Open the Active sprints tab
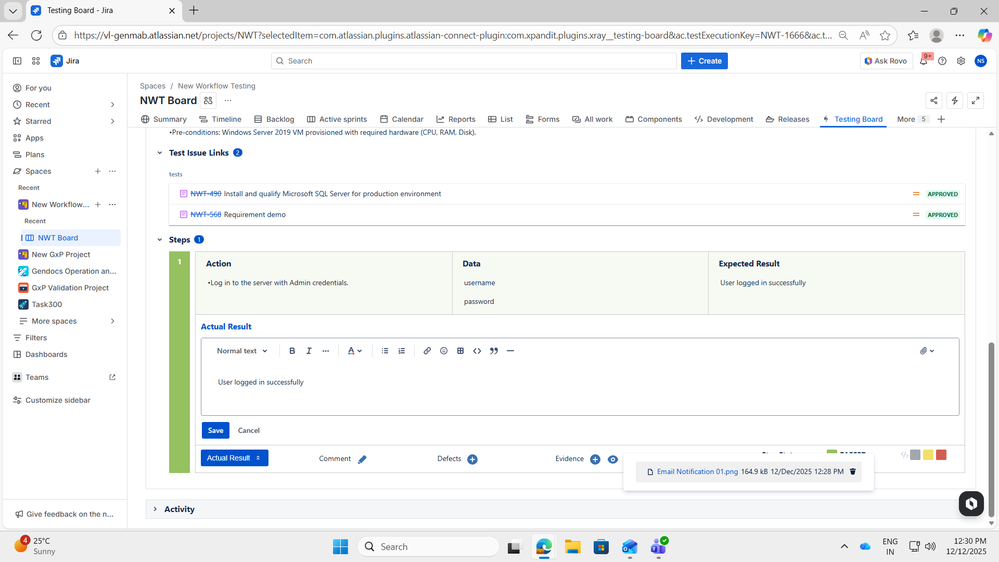Screen dimensions: 999x562 [x=337, y=119]
